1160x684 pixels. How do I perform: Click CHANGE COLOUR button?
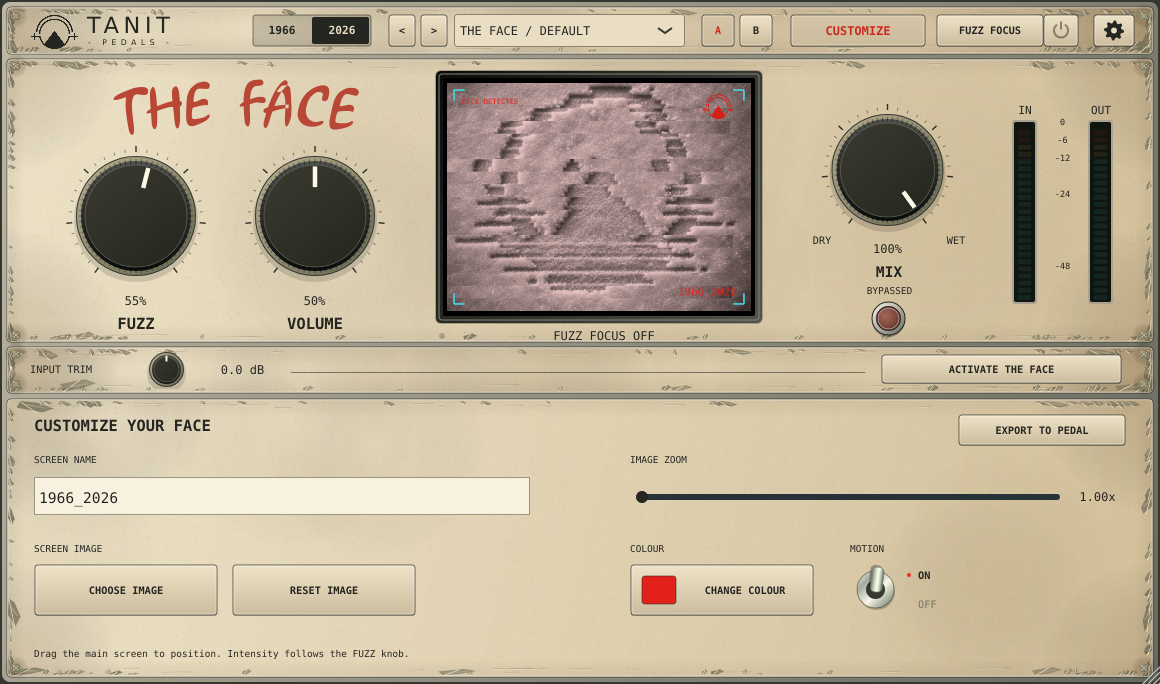click(721, 590)
